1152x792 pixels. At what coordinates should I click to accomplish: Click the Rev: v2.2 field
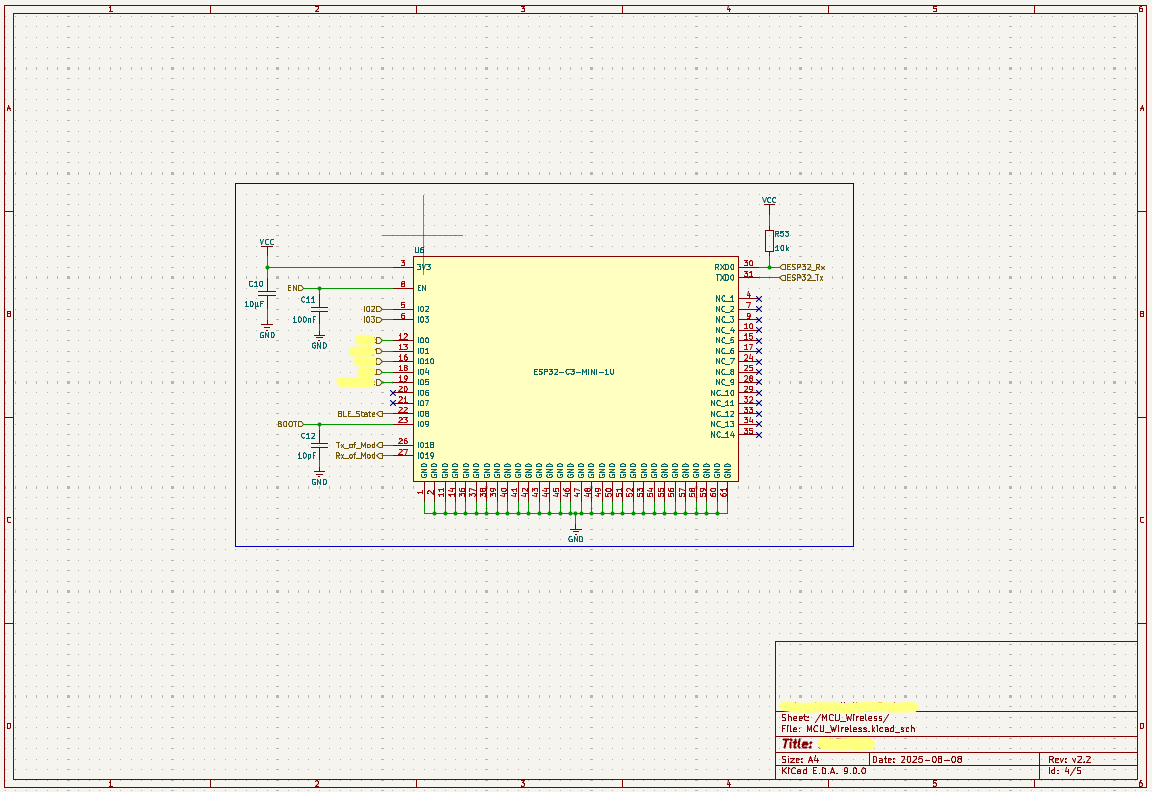[1069, 760]
